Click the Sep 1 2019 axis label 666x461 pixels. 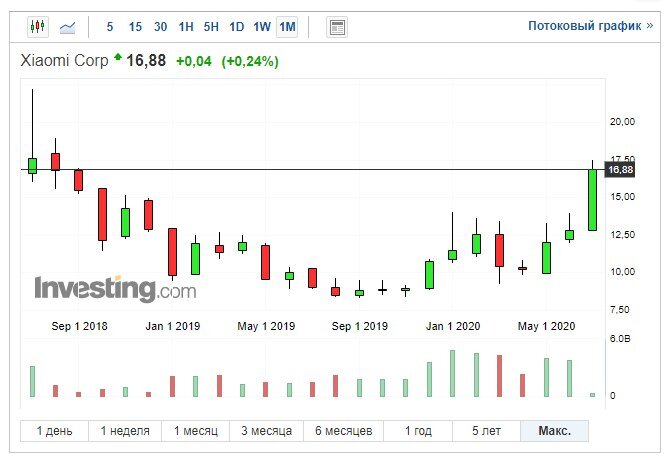point(359,326)
